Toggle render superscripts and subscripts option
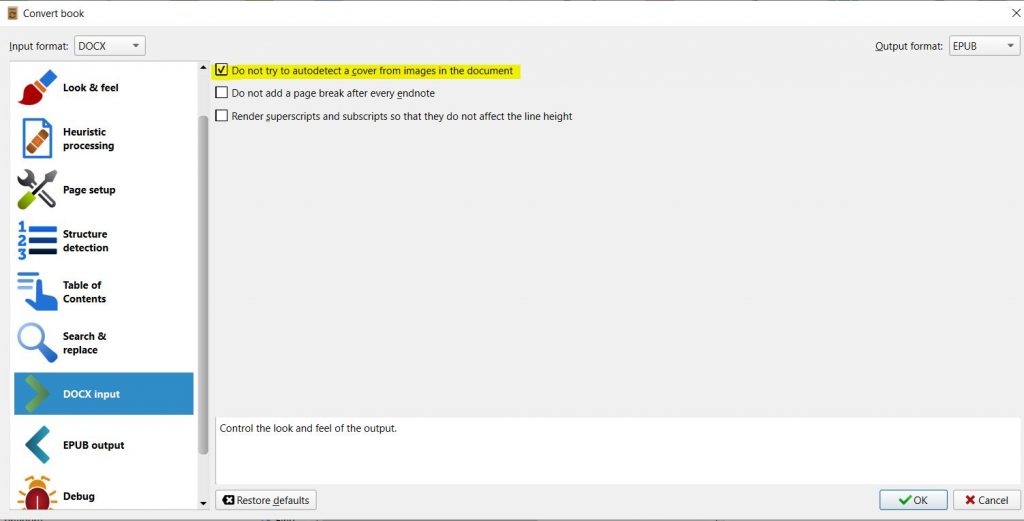The image size is (1024, 521). pos(222,116)
